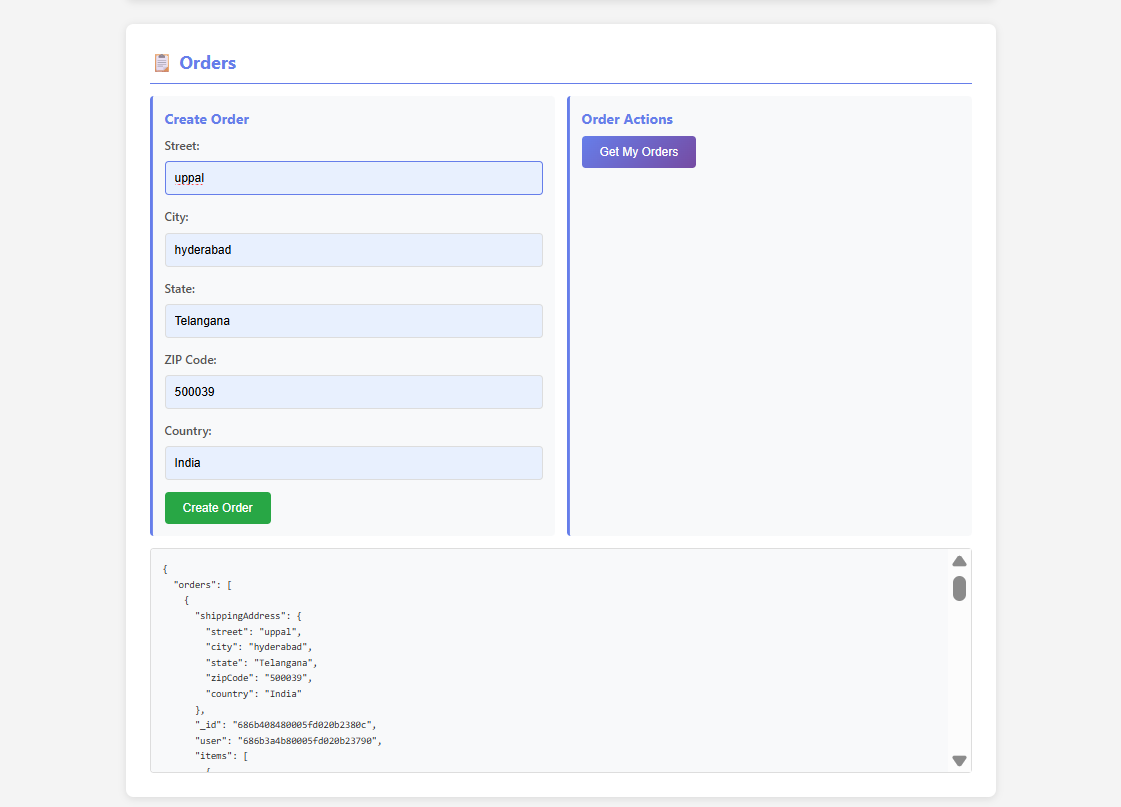Click the State field containing Telangana
The image size is (1121, 807).
pyautogui.click(x=354, y=321)
